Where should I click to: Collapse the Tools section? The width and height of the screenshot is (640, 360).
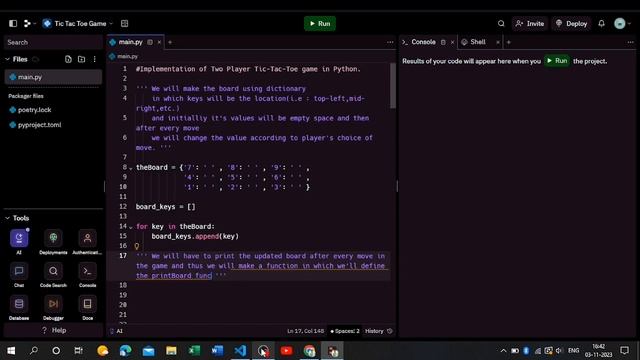point(7,218)
